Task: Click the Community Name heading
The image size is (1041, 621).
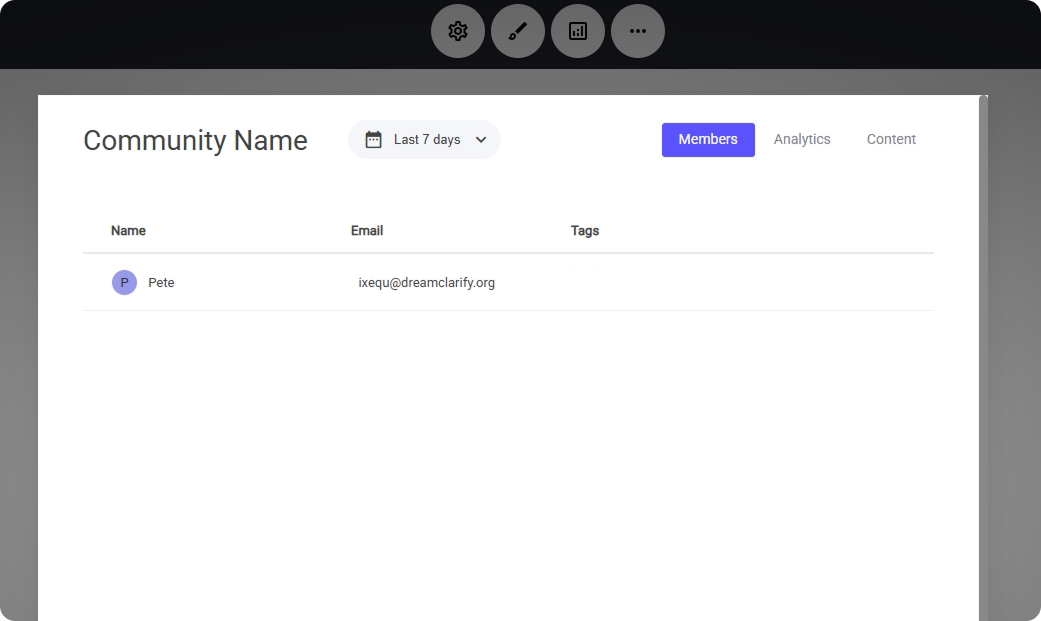Action: 195,141
